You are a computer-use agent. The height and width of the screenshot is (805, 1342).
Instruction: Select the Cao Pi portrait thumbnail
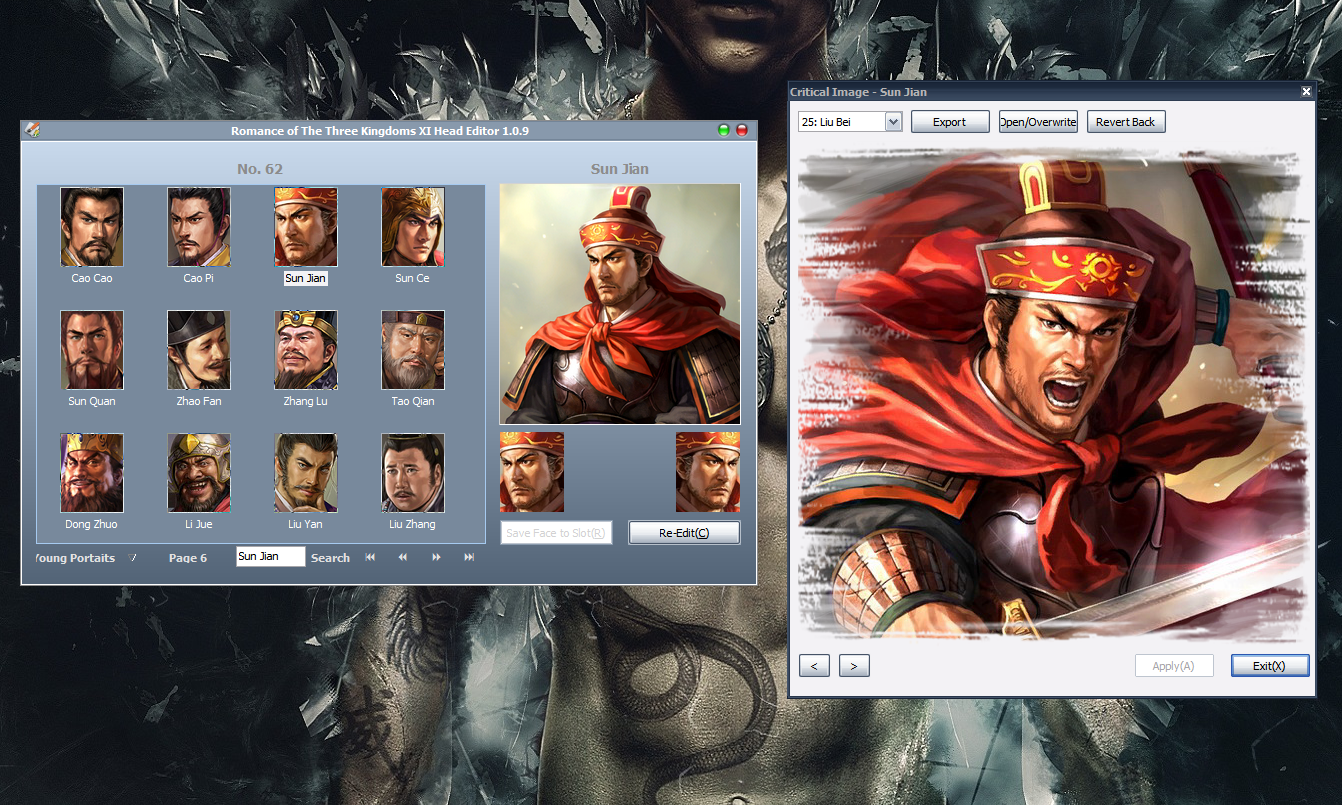click(199, 227)
